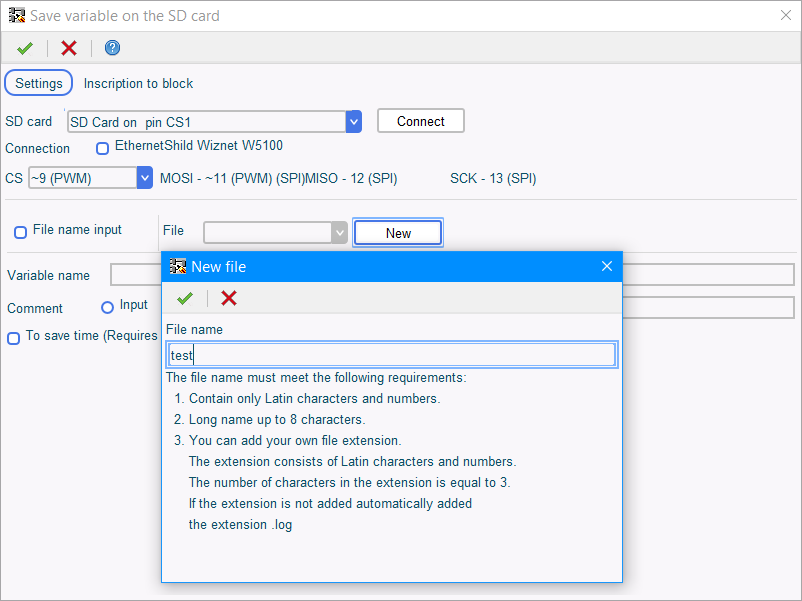Click the 'Connection' label
The image size is (802, 601).
pos(37,148)
